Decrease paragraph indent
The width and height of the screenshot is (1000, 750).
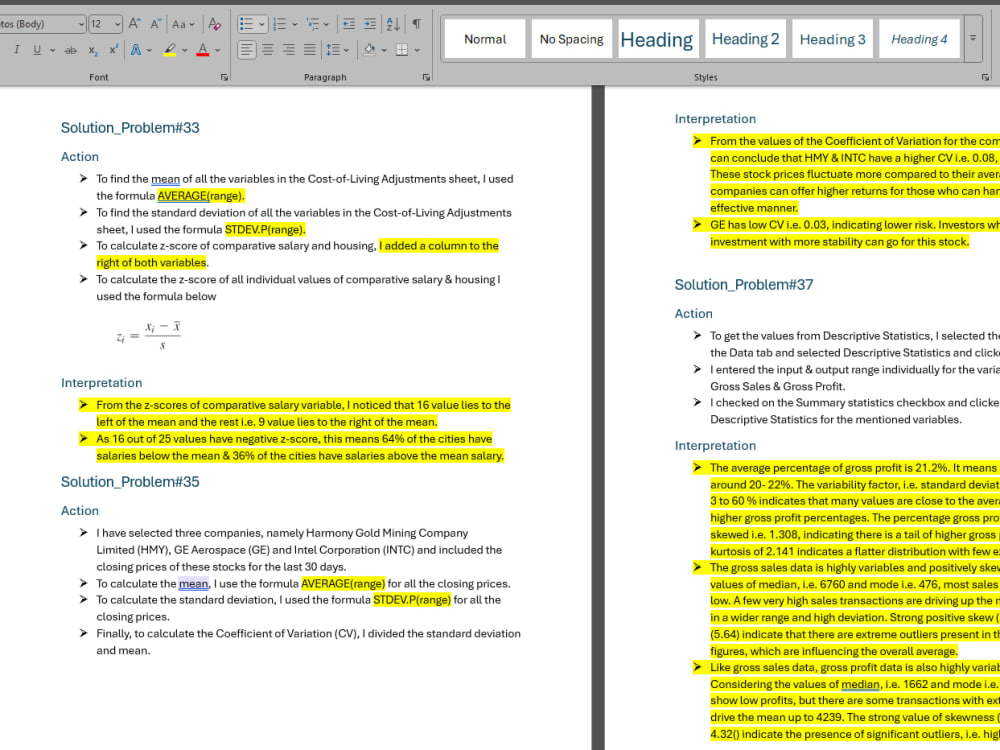pos(349,24)
